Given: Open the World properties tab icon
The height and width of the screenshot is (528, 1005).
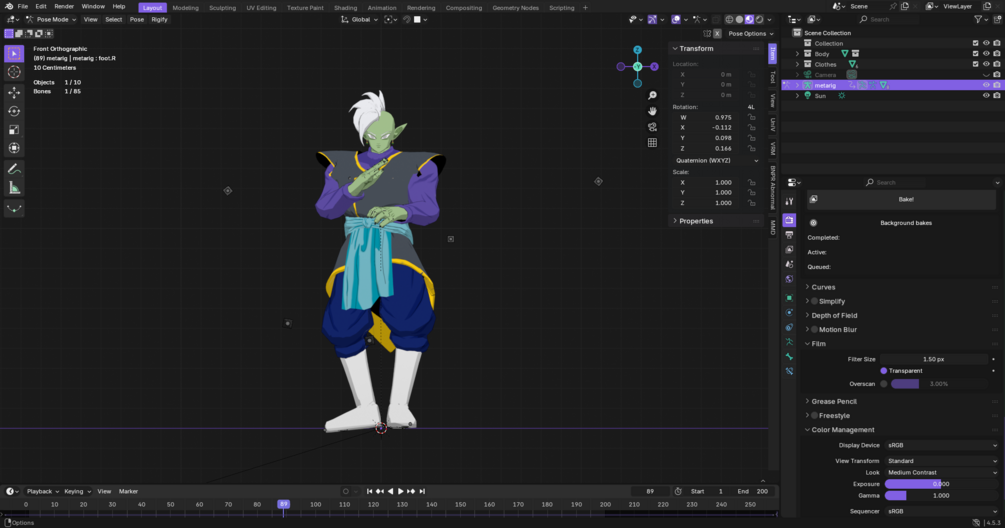Looking at the screenshot, I should (789, 279).
